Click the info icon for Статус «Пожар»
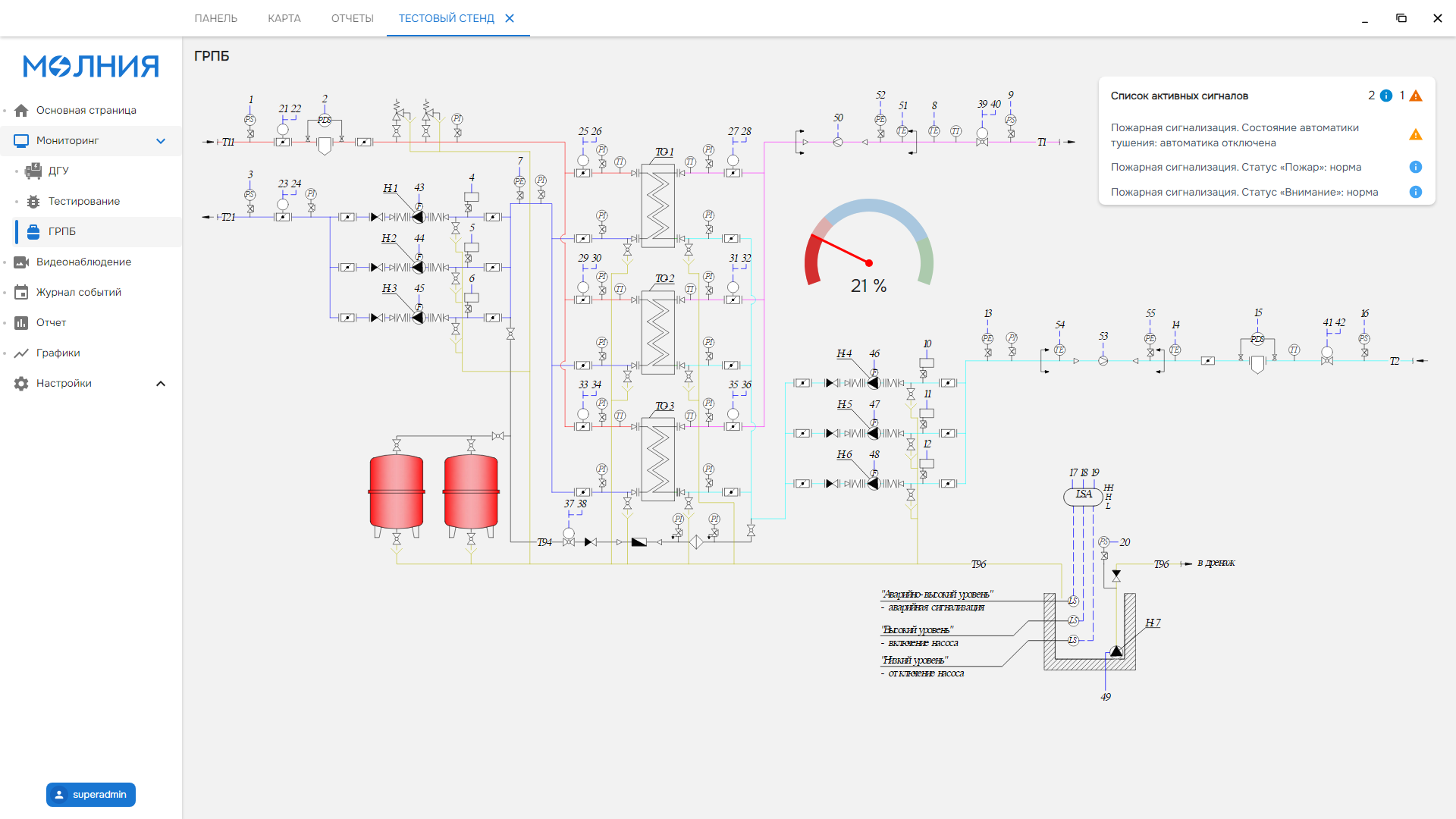Screen dimensions: 1456x819 (1415, 167)
